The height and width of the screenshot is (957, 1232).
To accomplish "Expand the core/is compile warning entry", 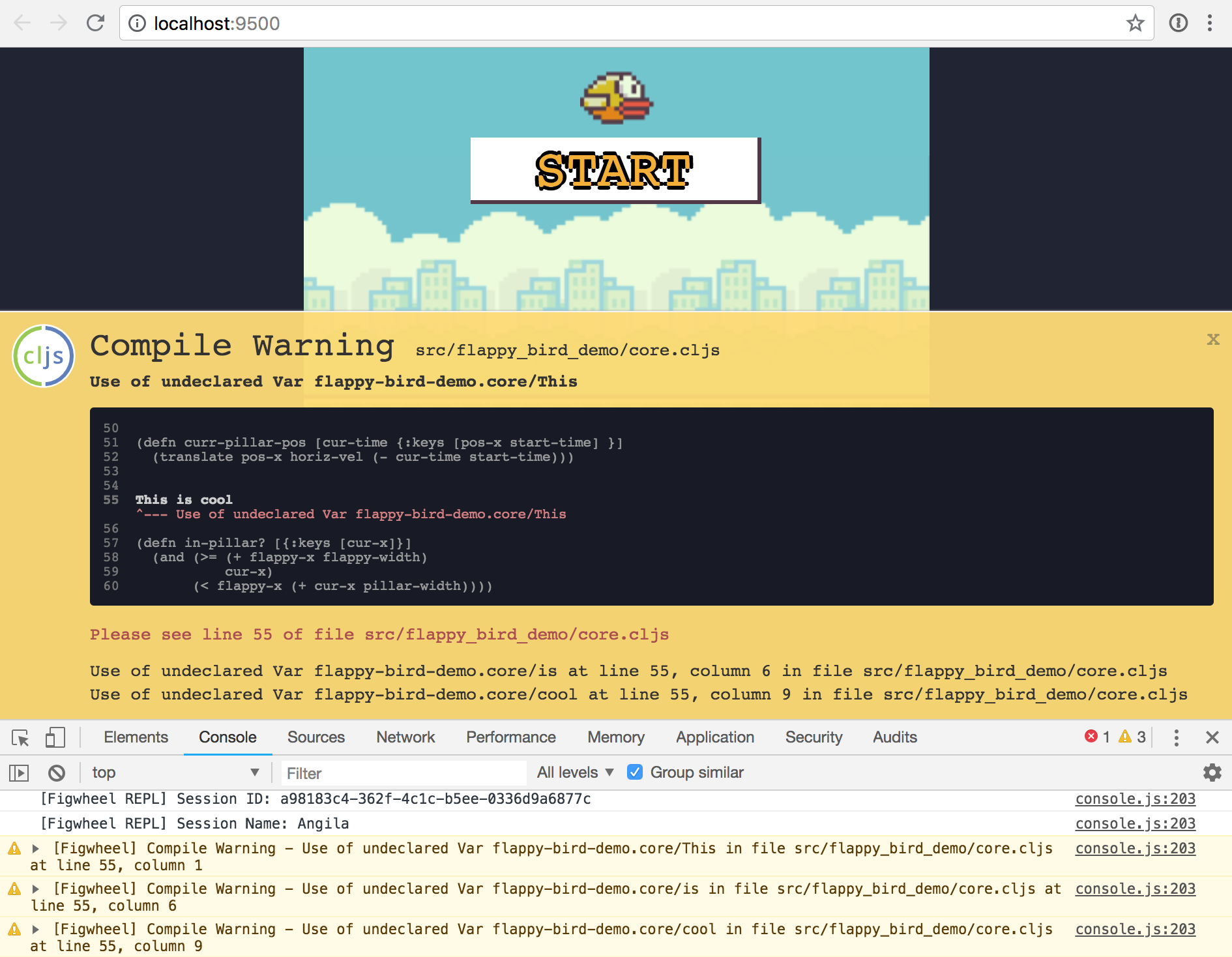I will [x=36, y=889].
